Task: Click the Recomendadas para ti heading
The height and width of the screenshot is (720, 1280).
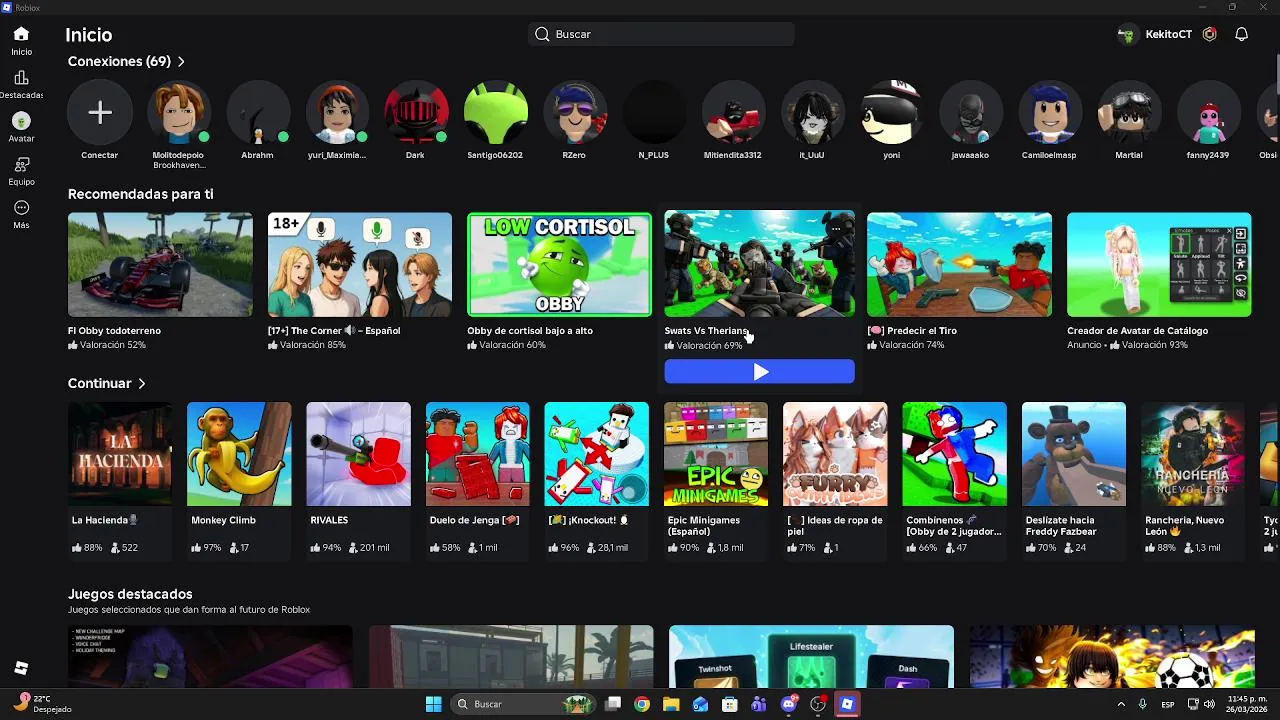Action: point(140,194)
